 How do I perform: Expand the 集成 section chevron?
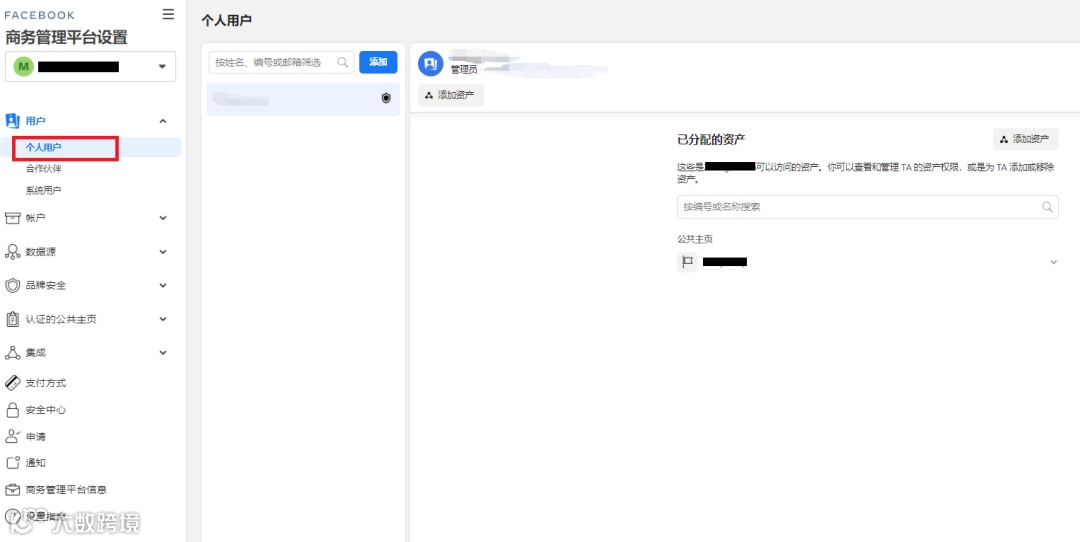tap(163, 353)
